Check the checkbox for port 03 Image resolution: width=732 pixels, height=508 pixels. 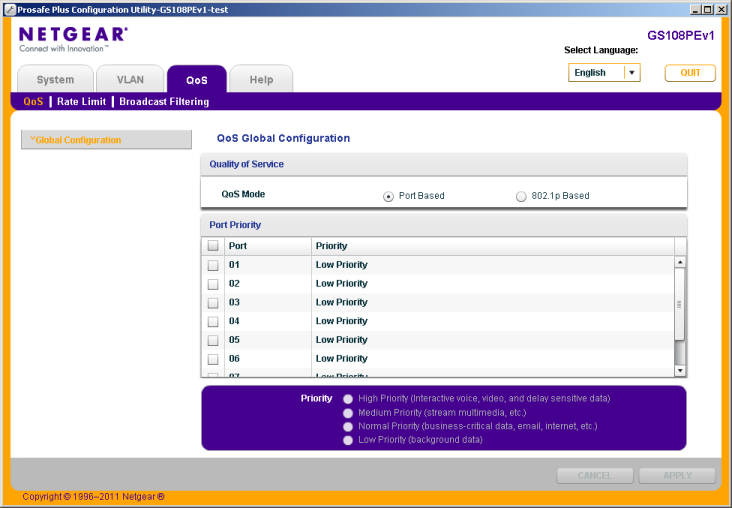[213, 303]
